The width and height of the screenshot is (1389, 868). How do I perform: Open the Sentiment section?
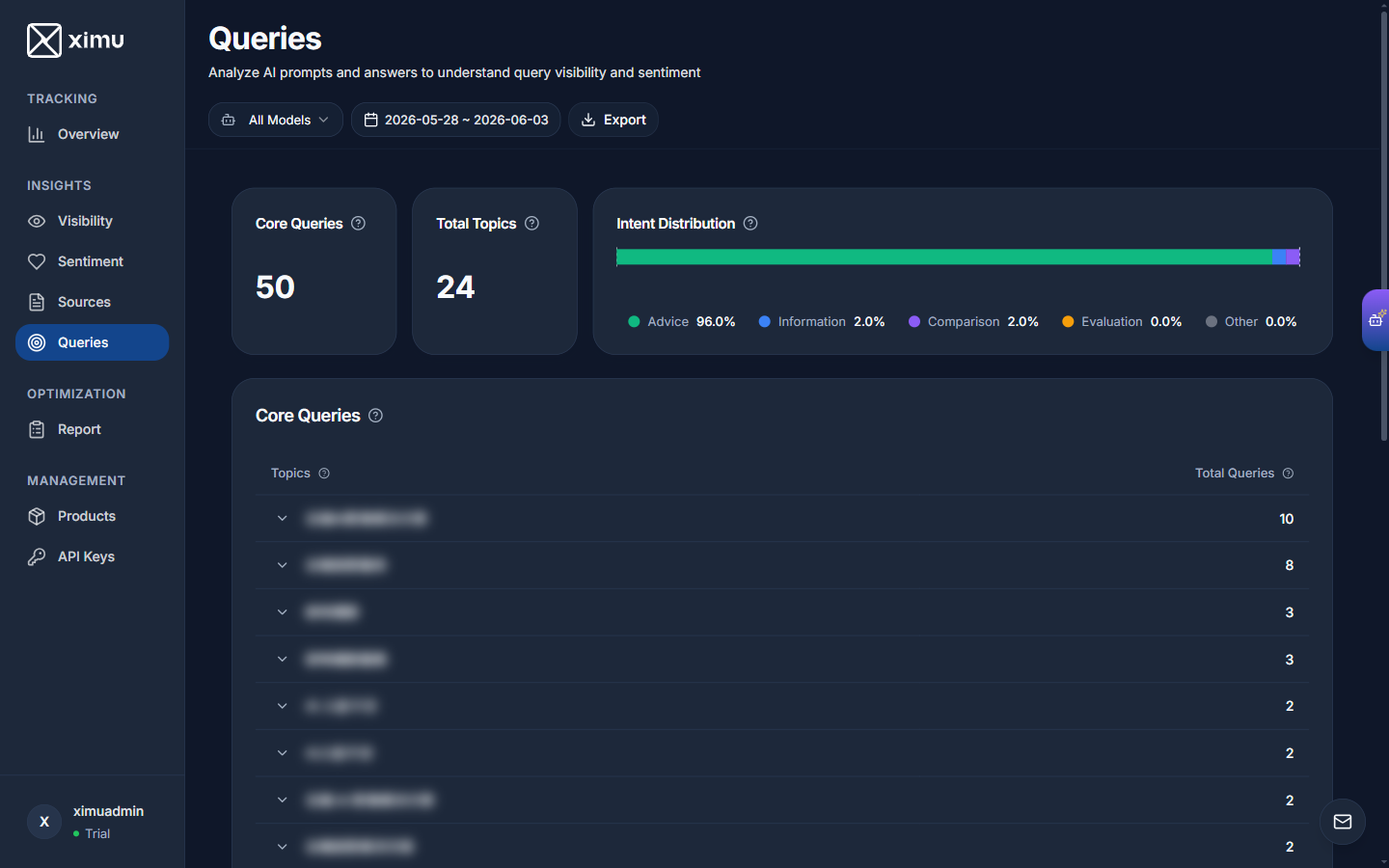click(92, 261)
